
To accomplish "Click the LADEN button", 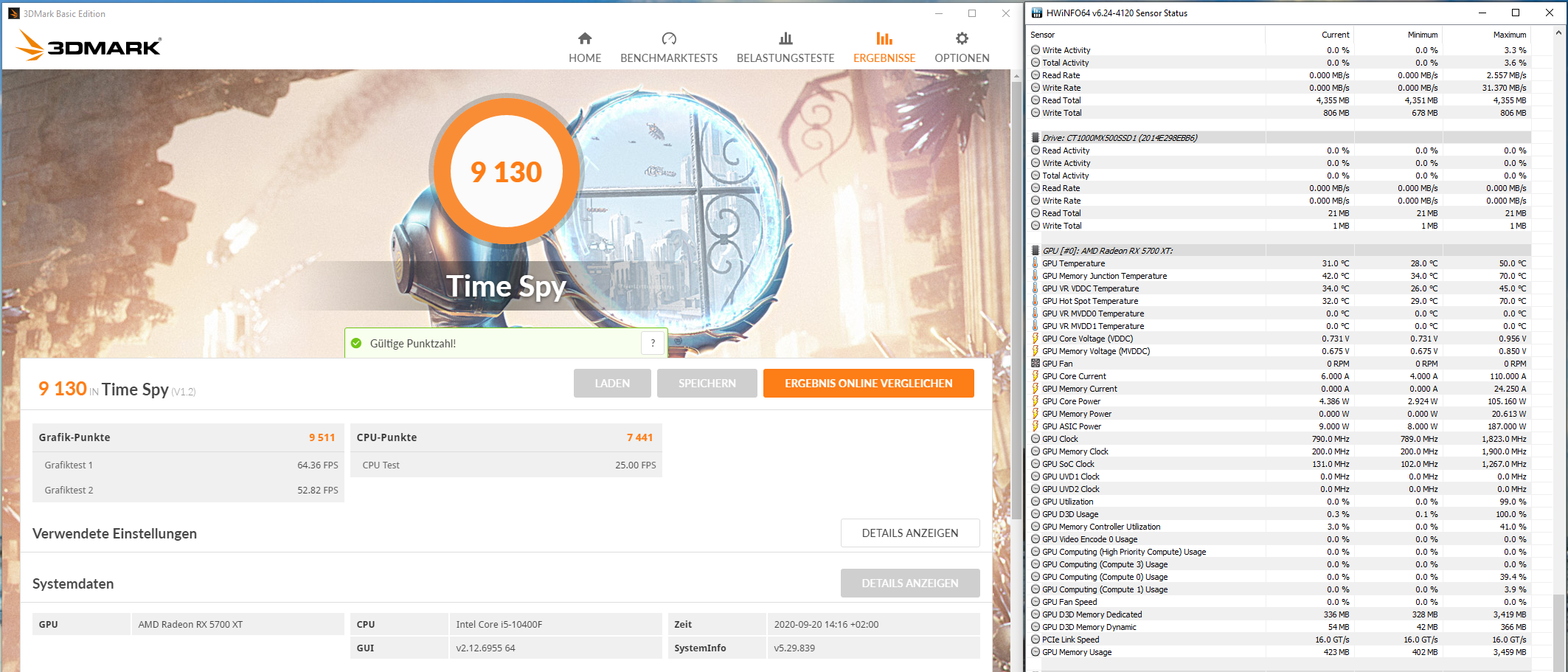I will pyautogui.click(x=612, y=383).
